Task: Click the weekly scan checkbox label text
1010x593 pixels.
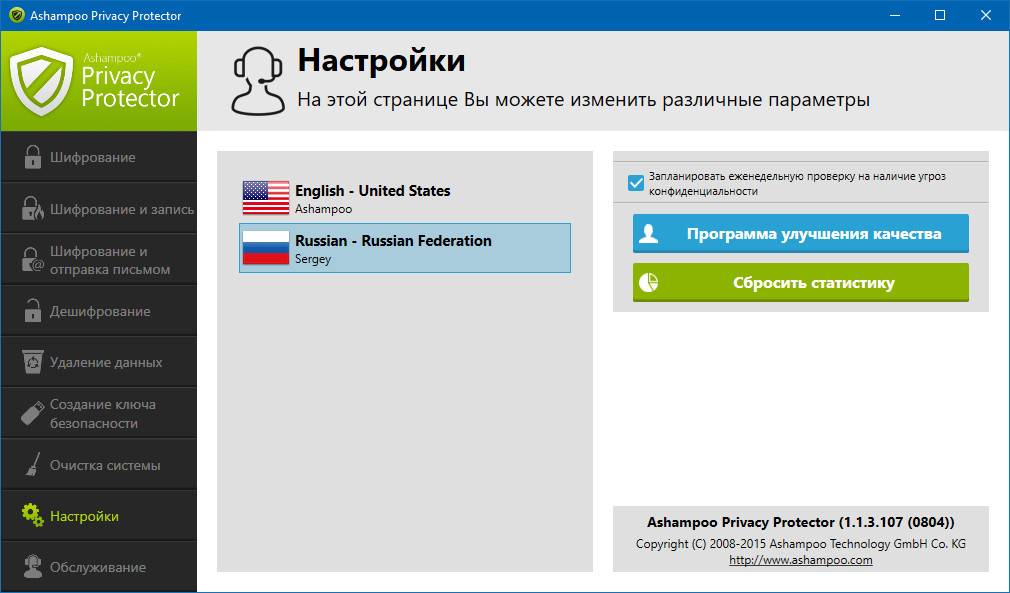Action: 797,184
